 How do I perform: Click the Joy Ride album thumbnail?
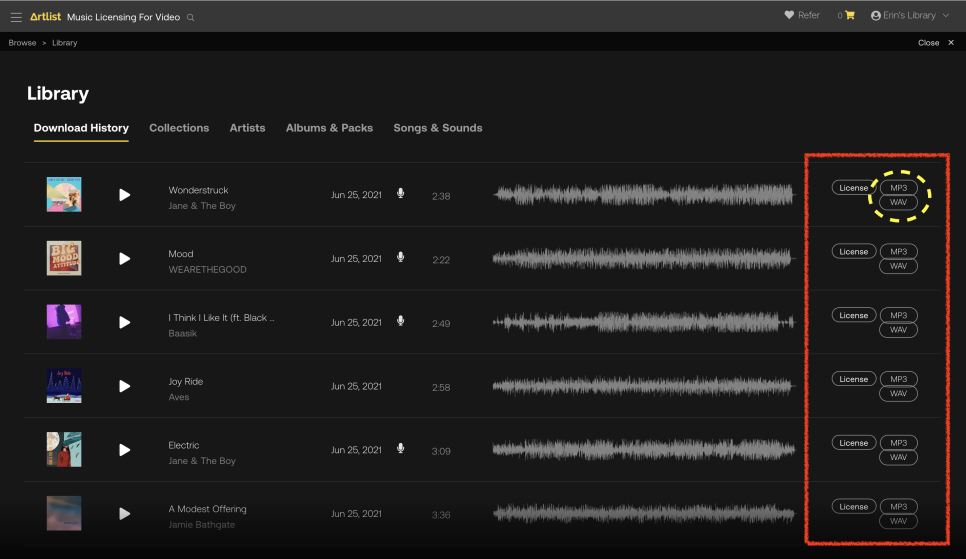coord(64,386)
